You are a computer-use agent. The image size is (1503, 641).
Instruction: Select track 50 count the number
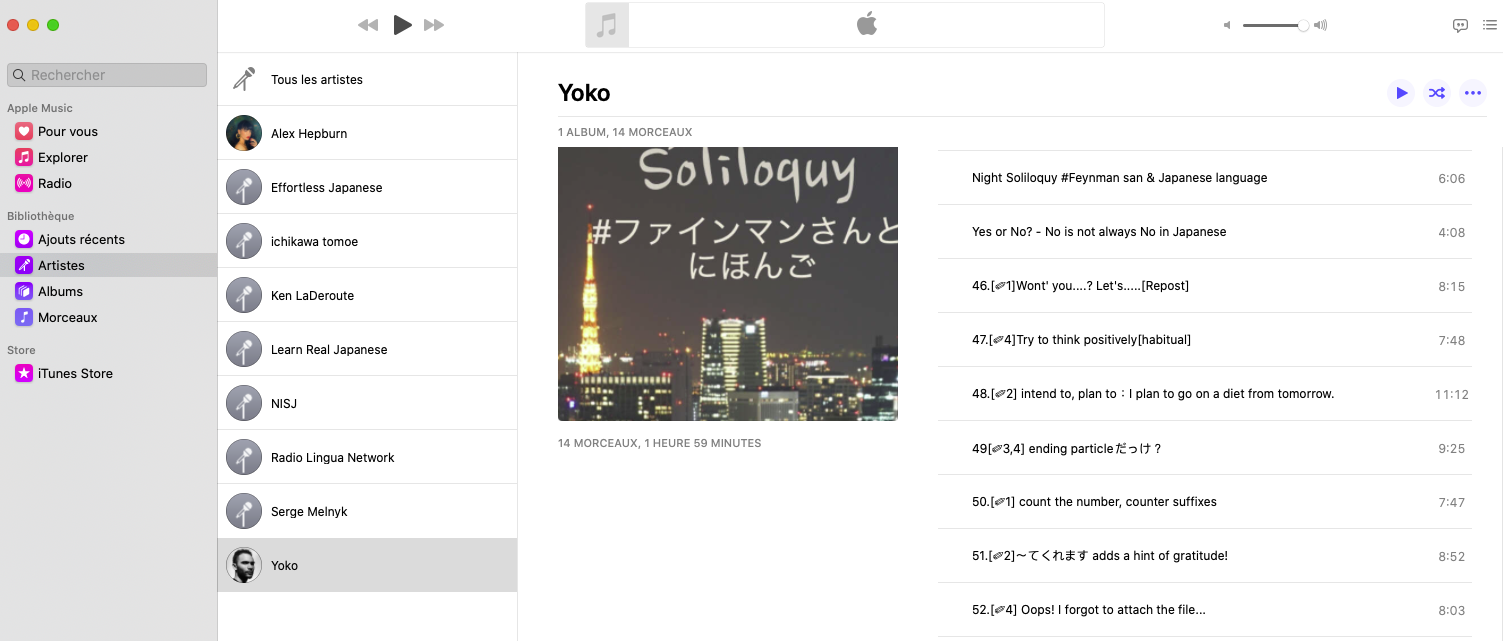(x=1205, y=502)
